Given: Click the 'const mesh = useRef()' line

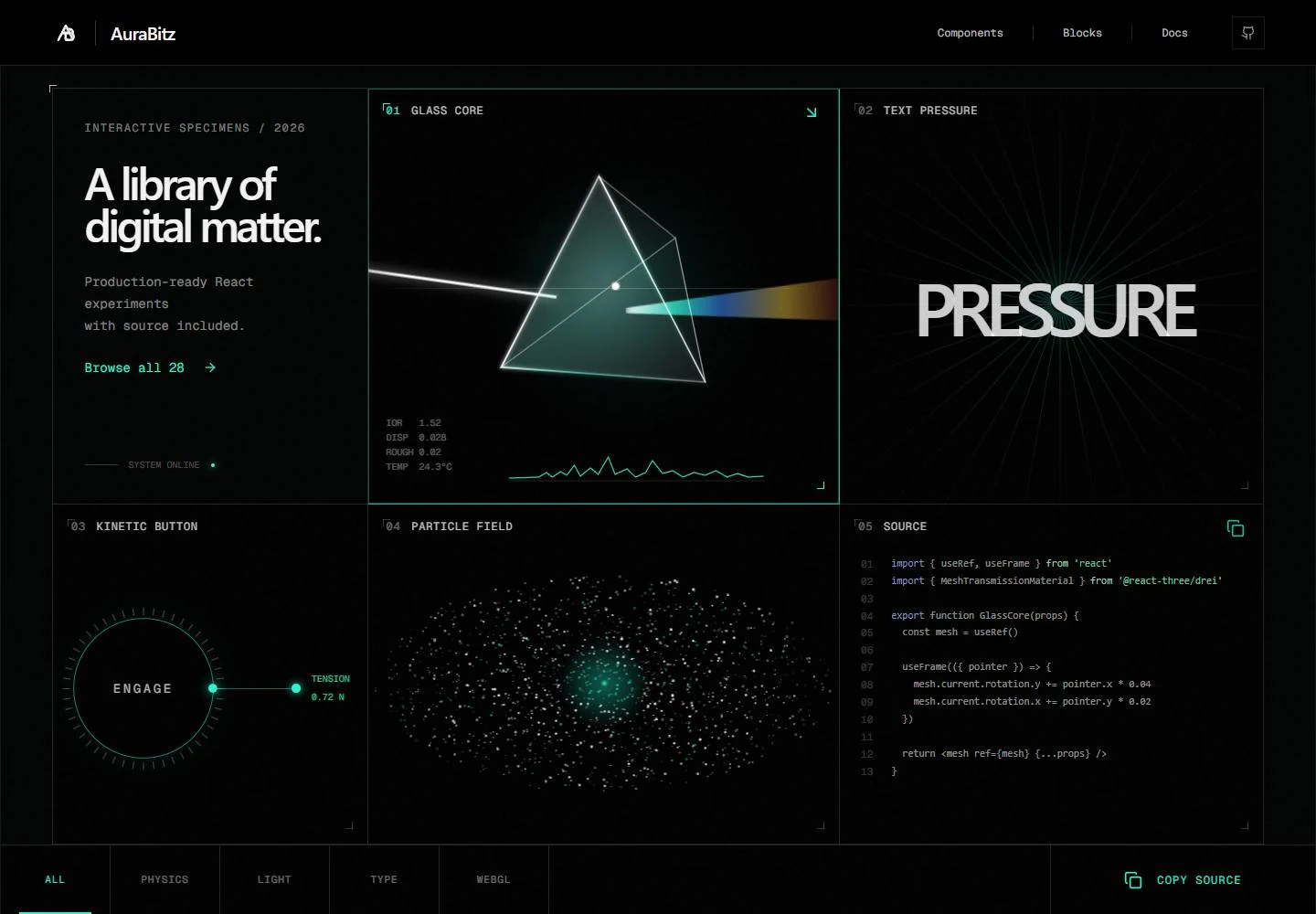Looking at the screenshot, I should tap(960, 632).
